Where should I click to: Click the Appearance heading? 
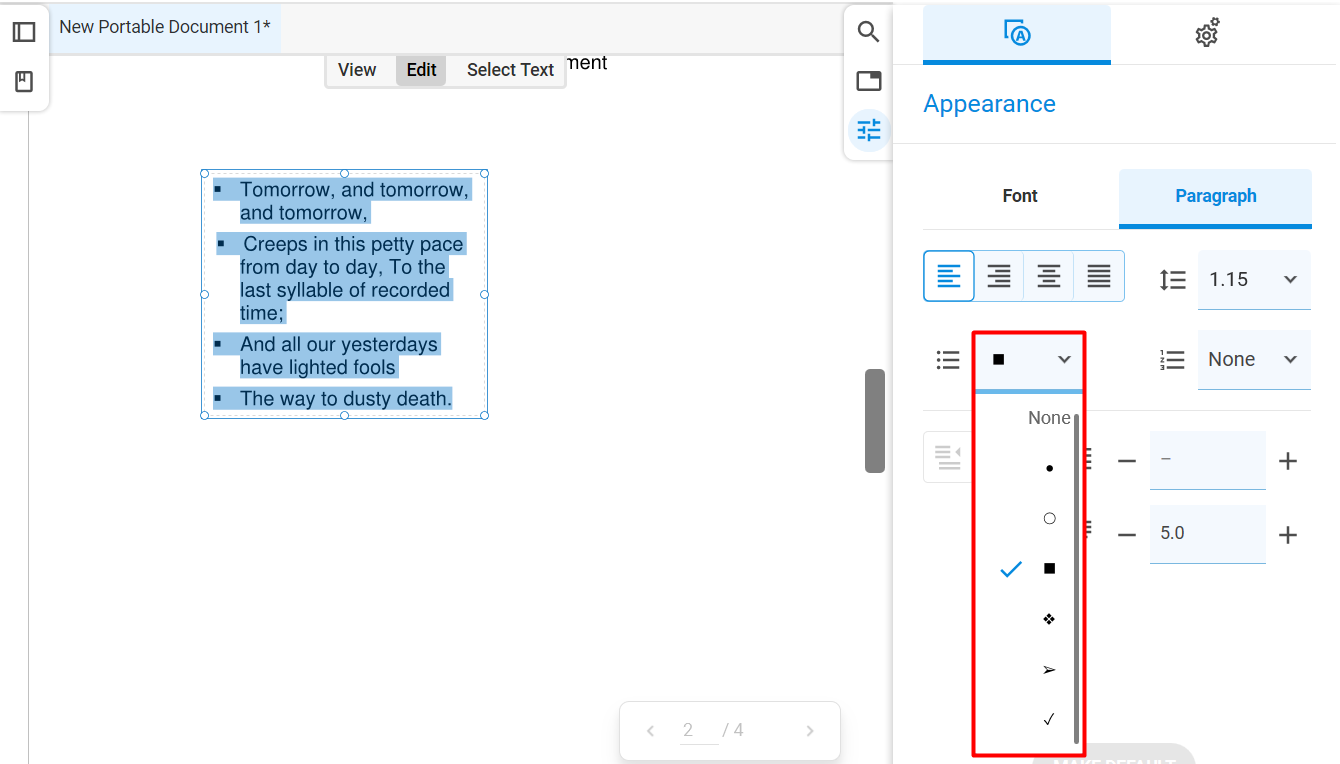pos(989,104)
